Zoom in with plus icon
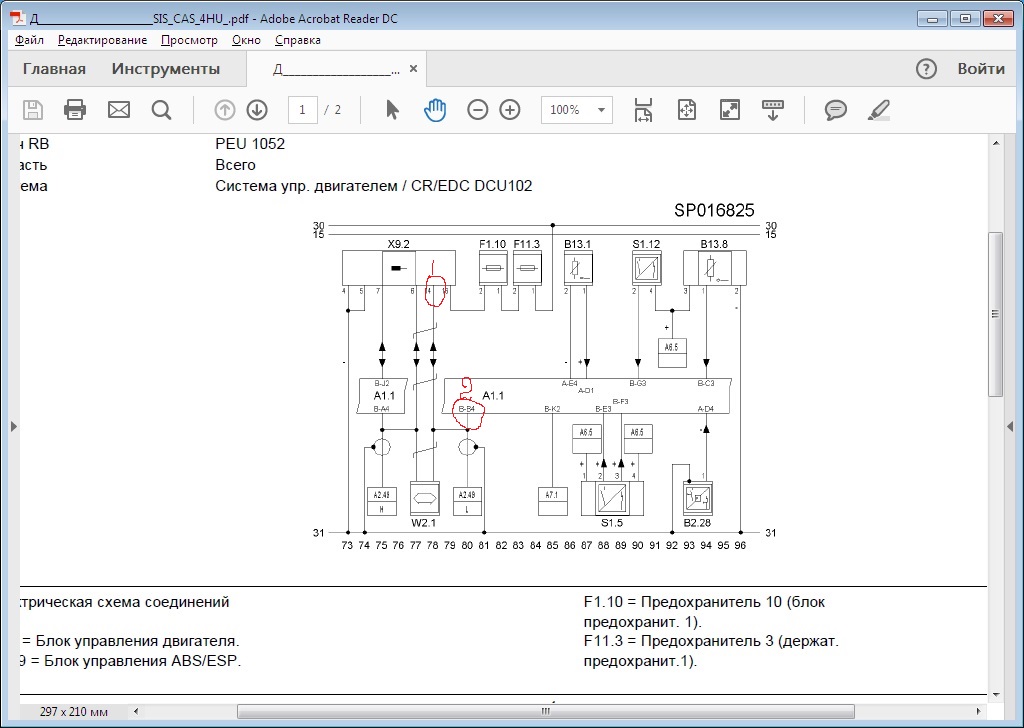 (510, 110)
